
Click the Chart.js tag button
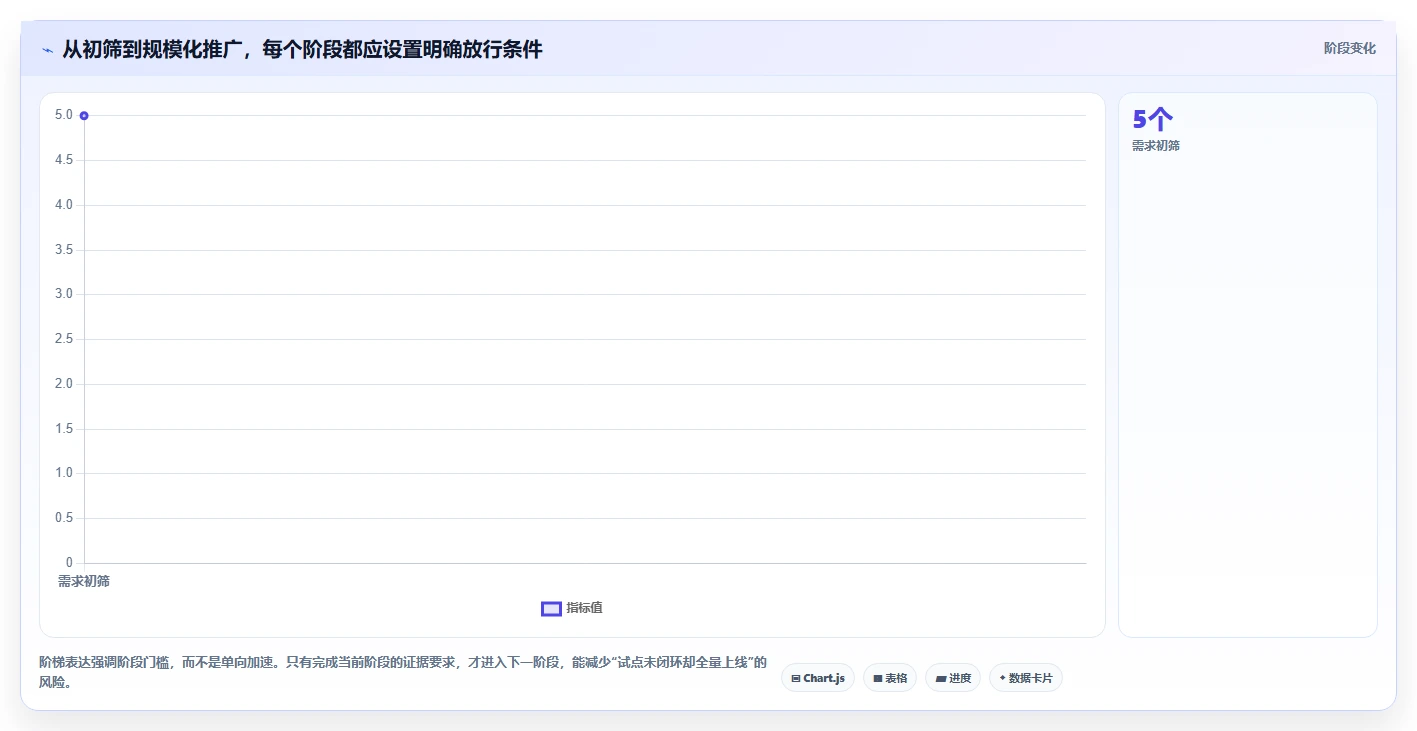[817, 678]
